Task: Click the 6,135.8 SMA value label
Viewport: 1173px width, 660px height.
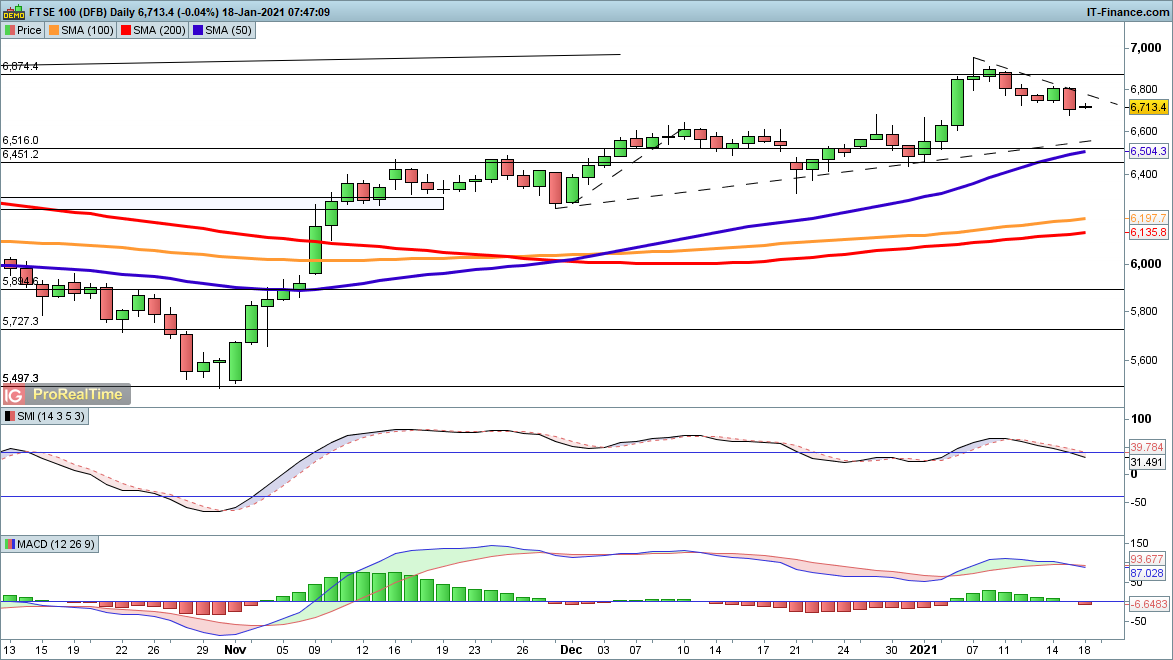Action: (x=1148, y=232)
